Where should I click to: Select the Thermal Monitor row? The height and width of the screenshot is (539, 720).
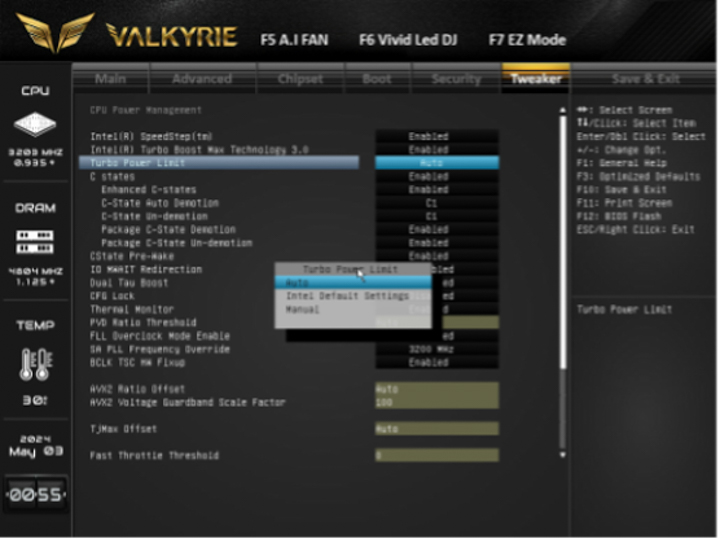click(x=132, y=309)
